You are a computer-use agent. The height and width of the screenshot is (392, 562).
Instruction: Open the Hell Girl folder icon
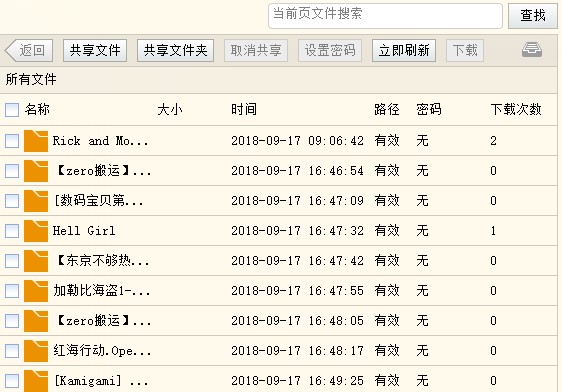36,231
